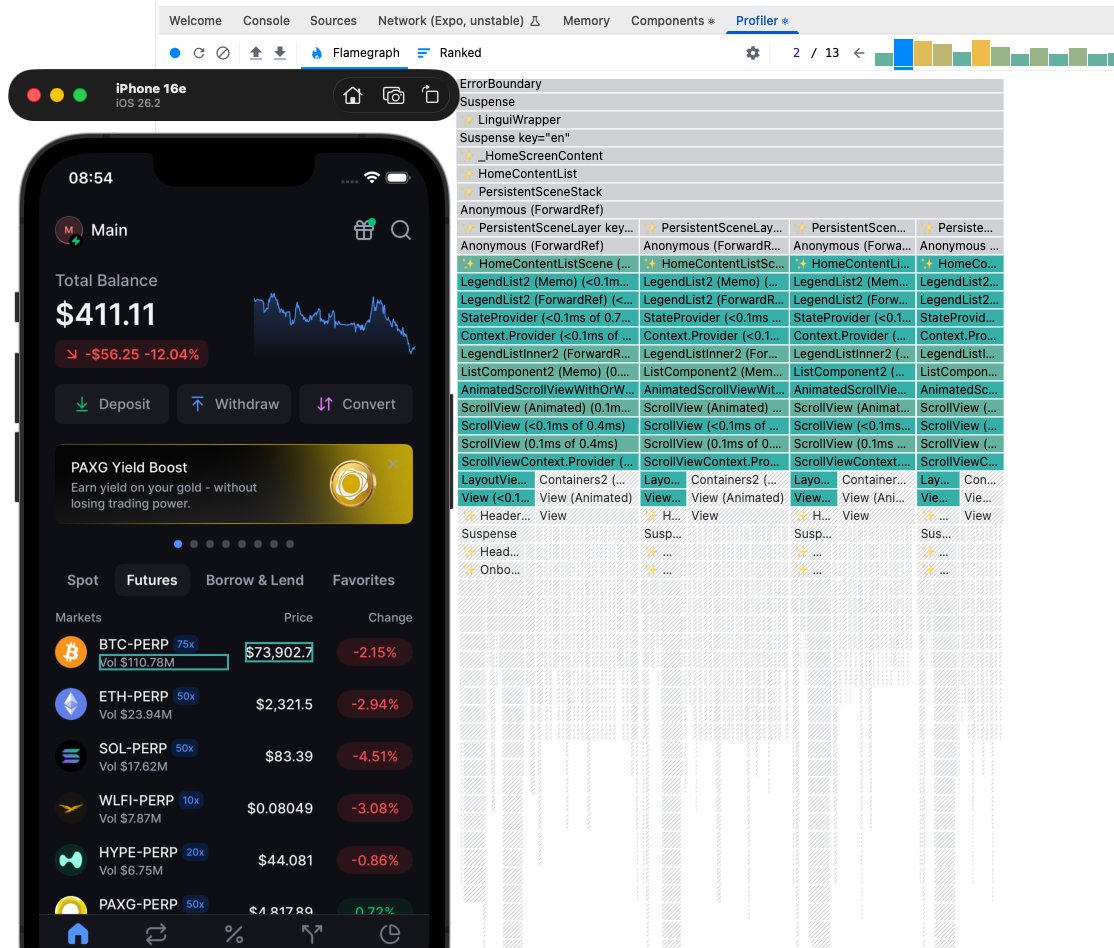Click simulator Home button icon
Viewport: 1114px width, 948px height.
point(352,95)
